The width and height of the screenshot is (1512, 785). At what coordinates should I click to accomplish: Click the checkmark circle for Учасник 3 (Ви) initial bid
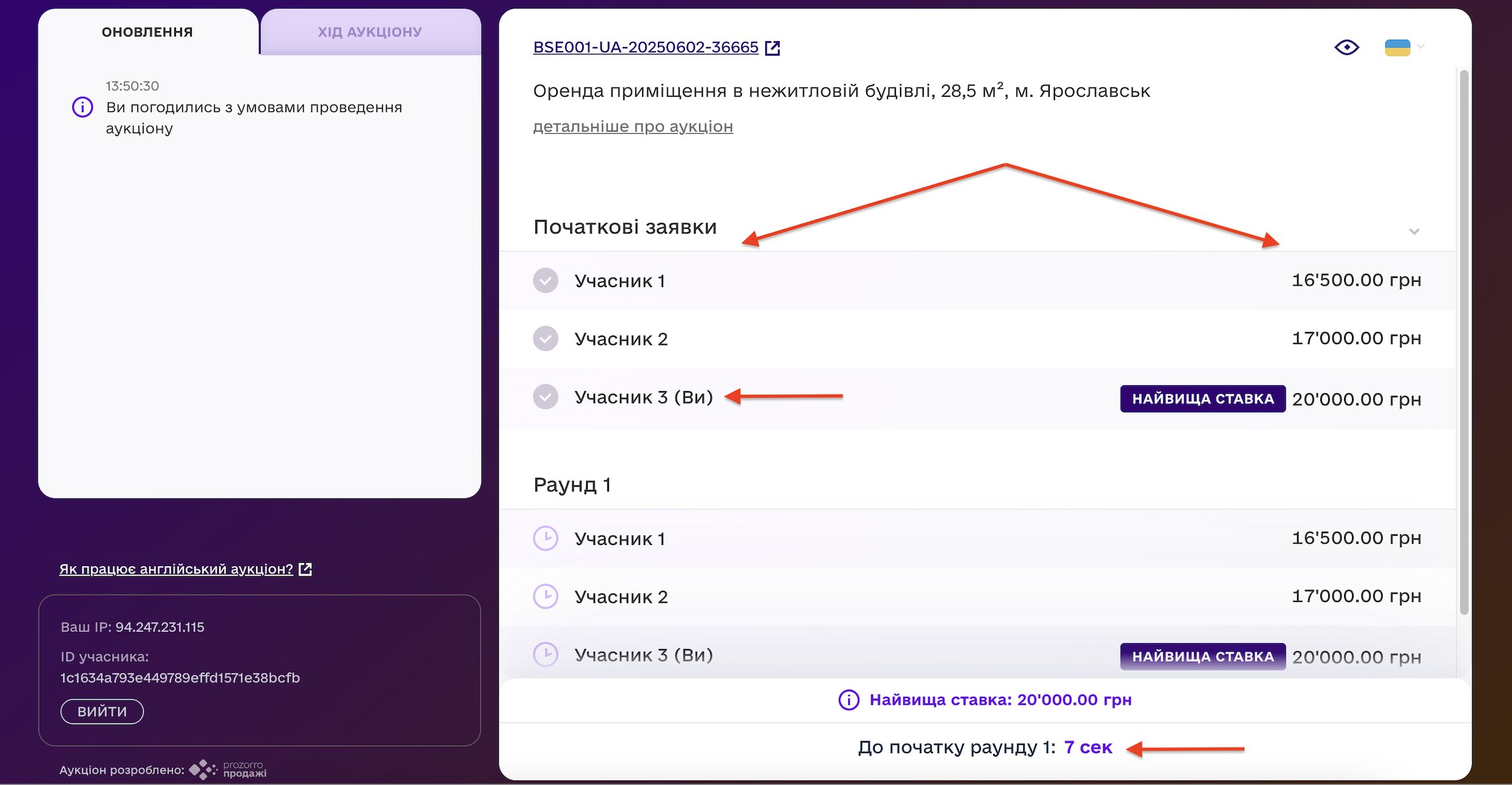[546, 397]
